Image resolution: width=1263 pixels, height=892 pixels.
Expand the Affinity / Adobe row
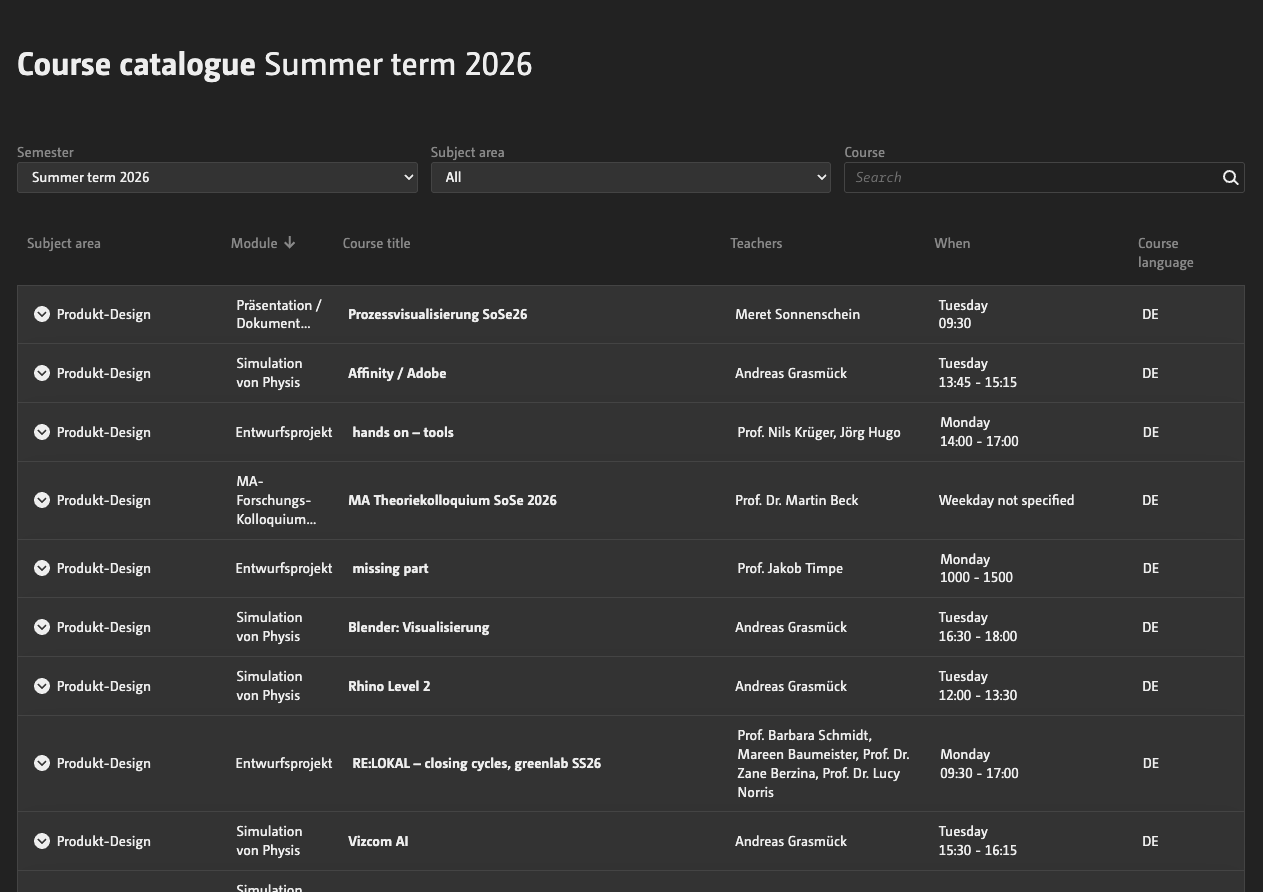(42, 373)
